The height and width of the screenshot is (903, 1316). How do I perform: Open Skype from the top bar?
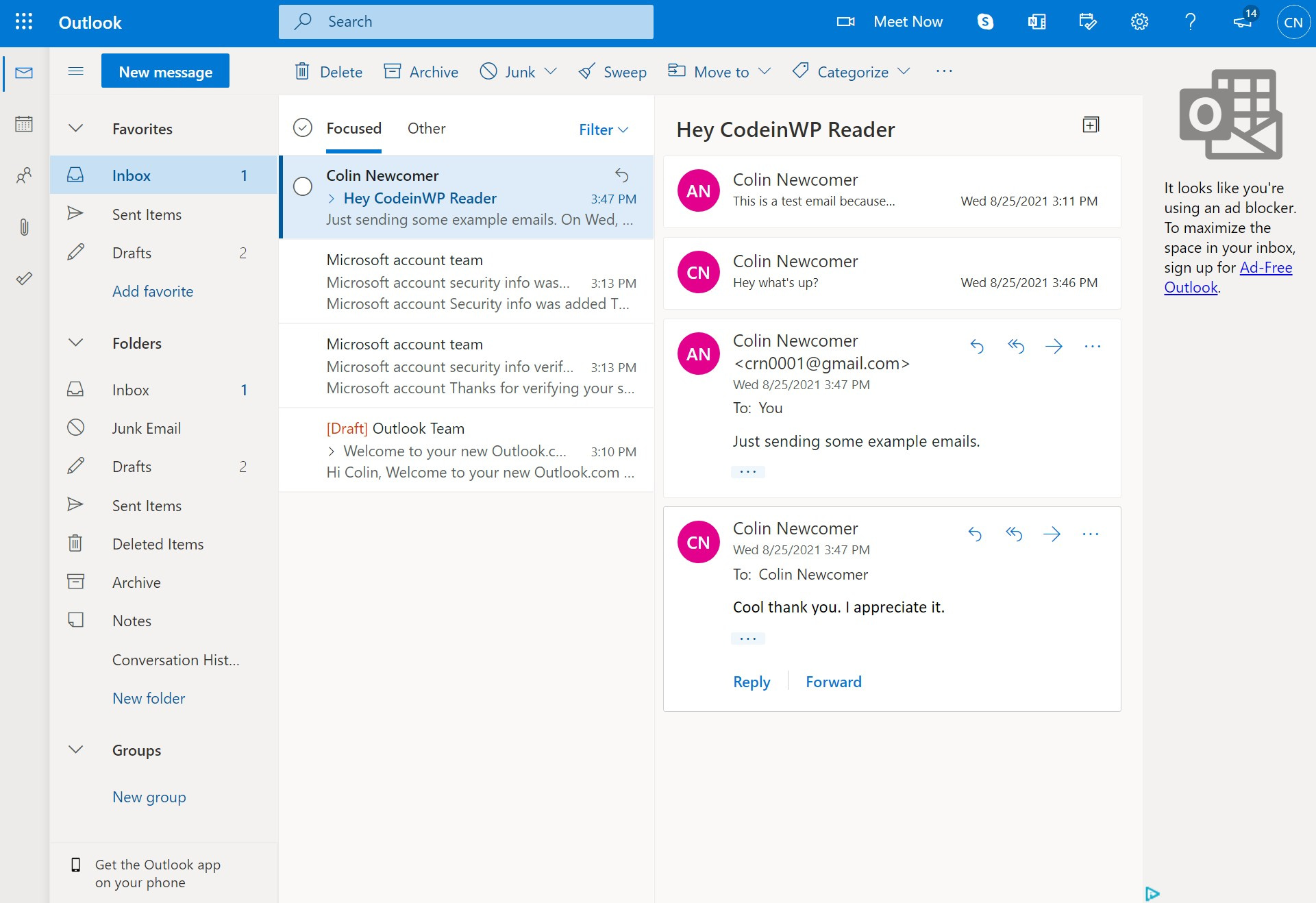(985, 21)
